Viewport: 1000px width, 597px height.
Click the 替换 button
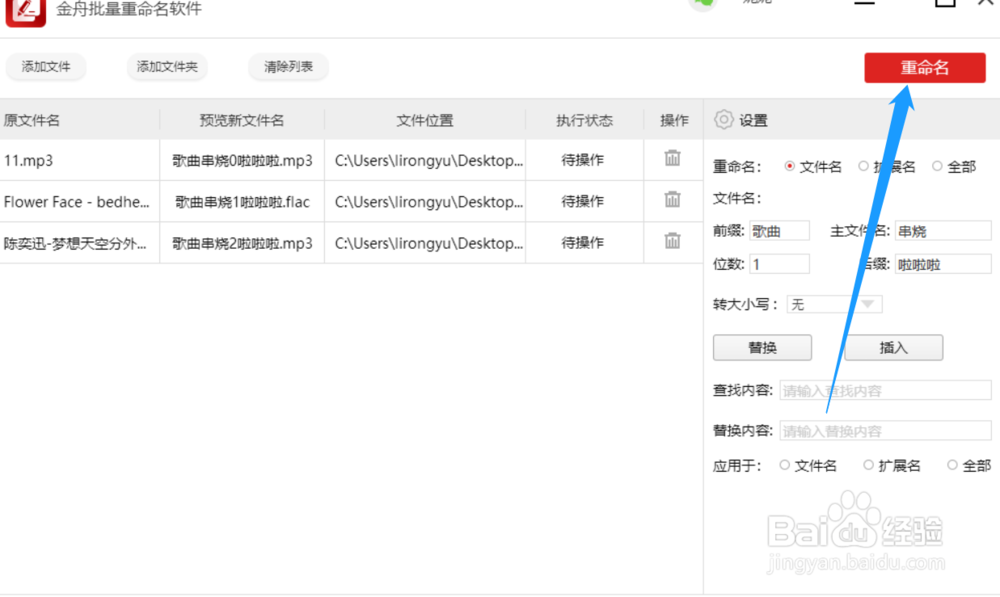coord(761,347)
